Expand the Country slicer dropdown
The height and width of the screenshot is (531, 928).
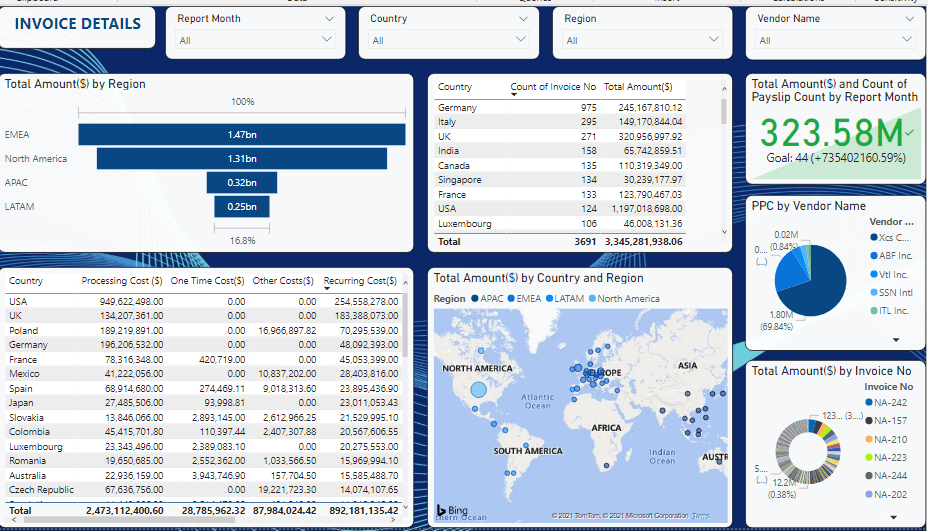coord(448,40)
